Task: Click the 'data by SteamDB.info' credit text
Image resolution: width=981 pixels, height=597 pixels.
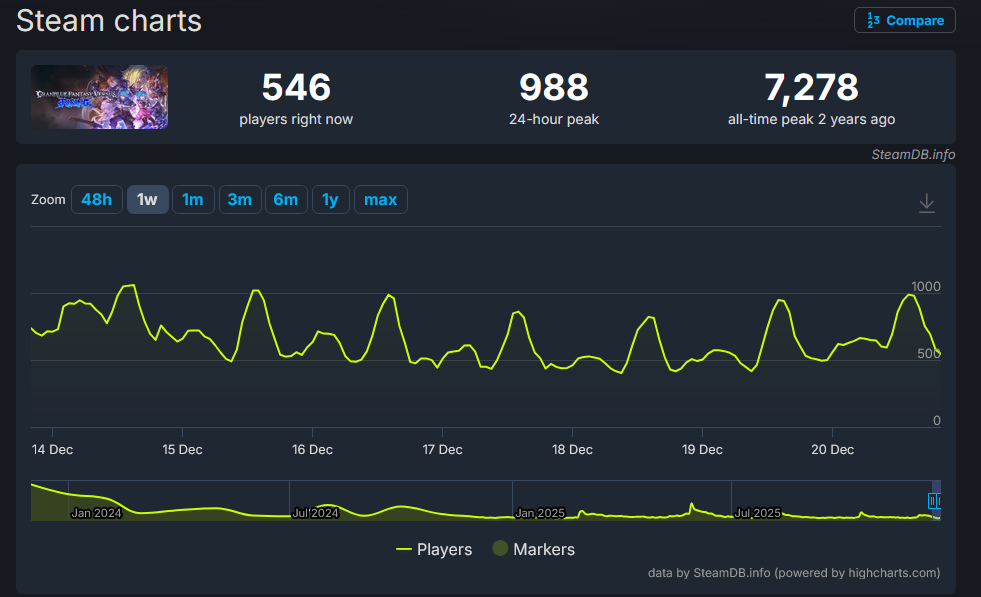Action: click(x=794, y=573)
